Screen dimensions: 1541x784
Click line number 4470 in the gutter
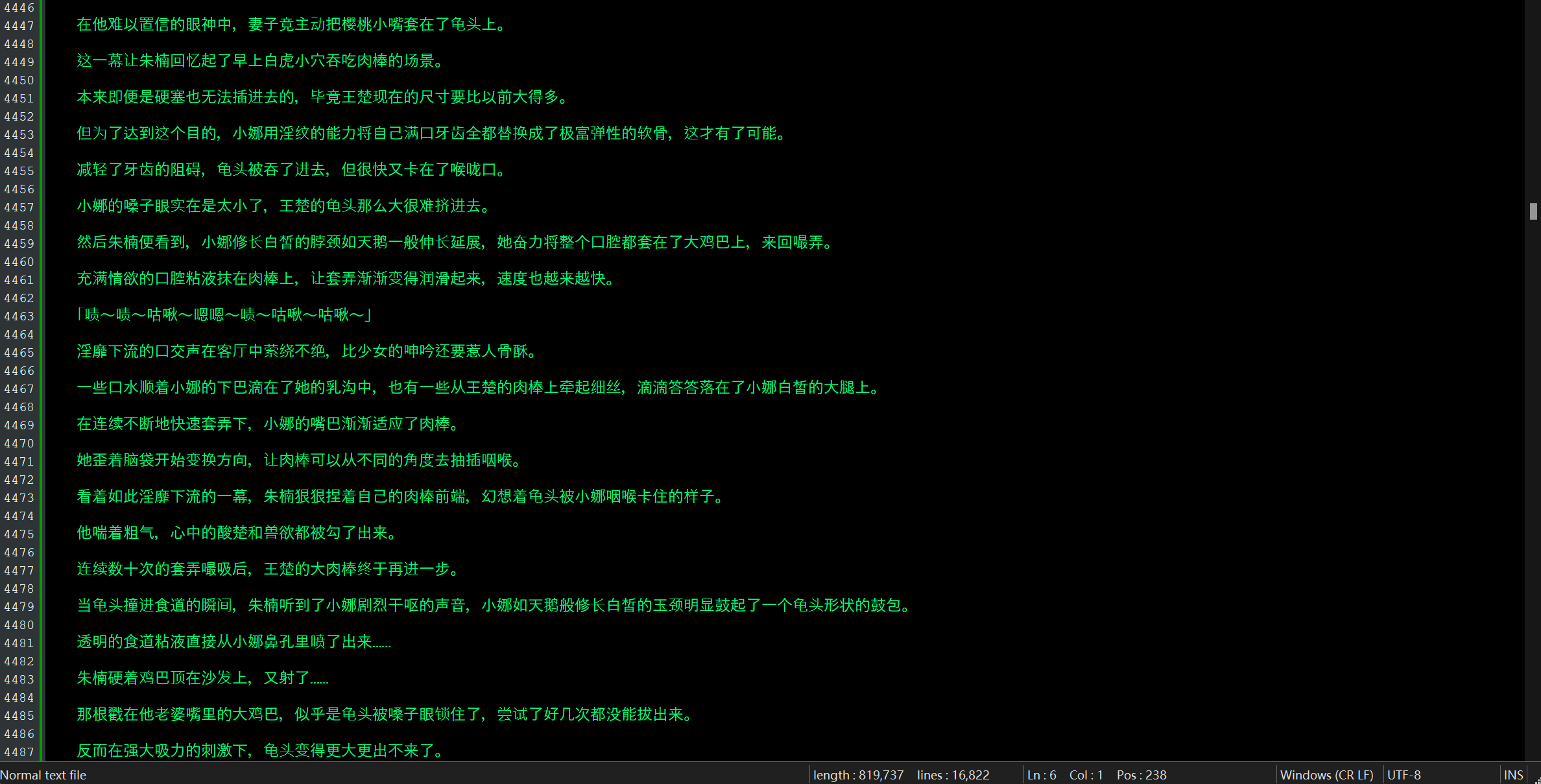(x=19, y=444)
